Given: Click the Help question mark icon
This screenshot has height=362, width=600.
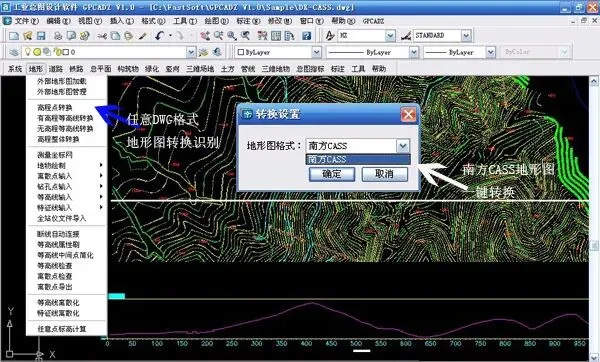Looking at the screenshot, I should tap(307, 36).
